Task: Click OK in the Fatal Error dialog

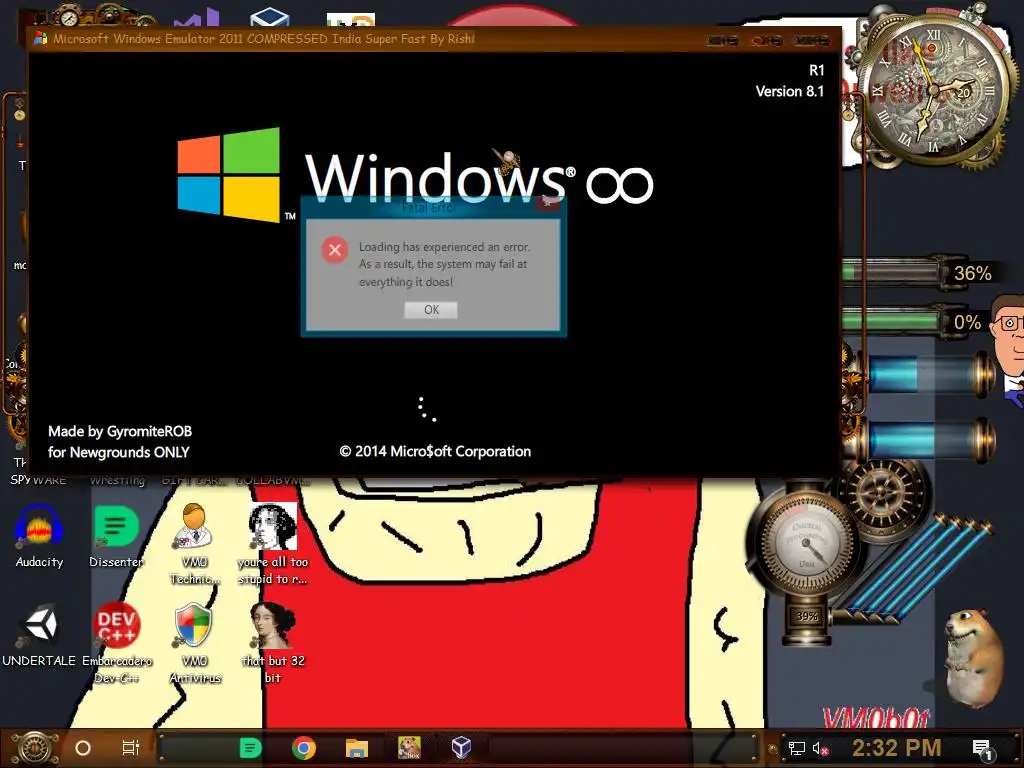Action: [431, 310]
